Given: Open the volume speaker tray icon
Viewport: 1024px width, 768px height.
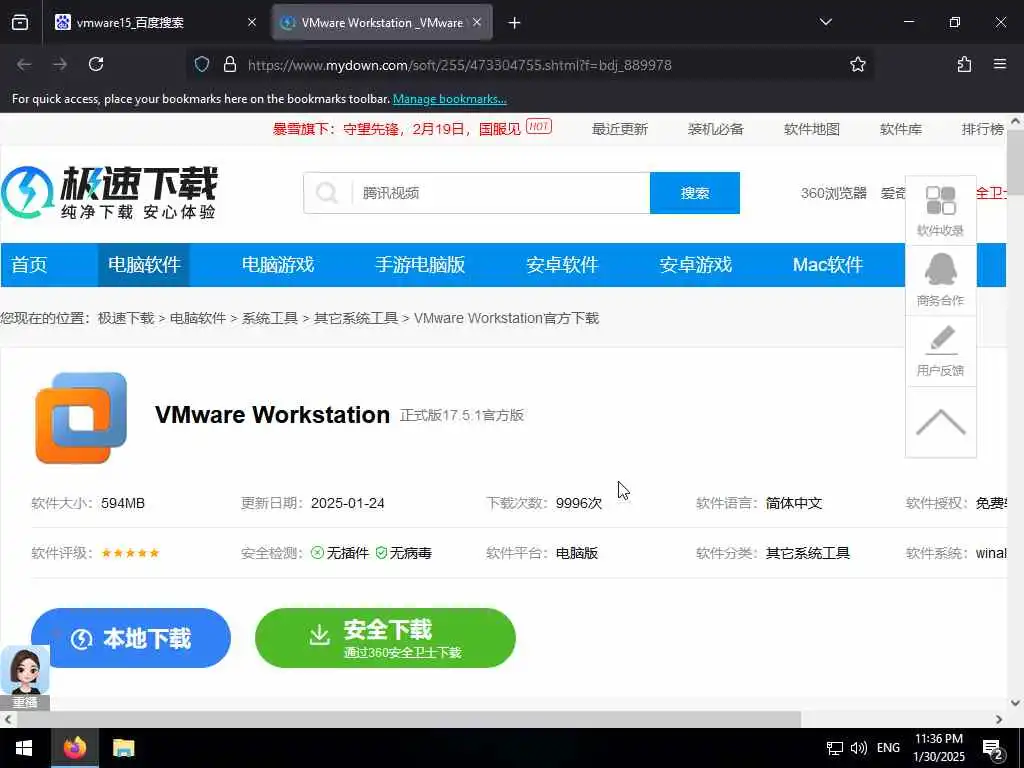Looking at the screenshot, I should (x=859, y=748).
